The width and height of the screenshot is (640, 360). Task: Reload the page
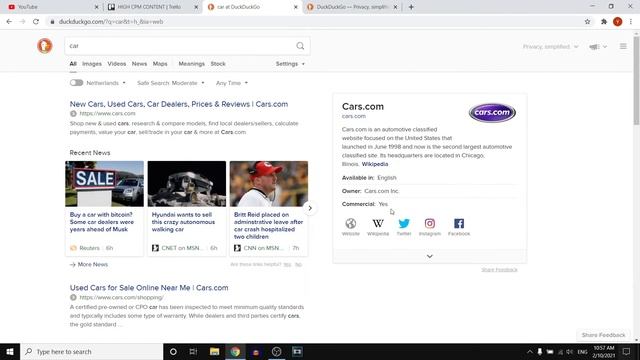pyautogui.click(x=36, y=22)
